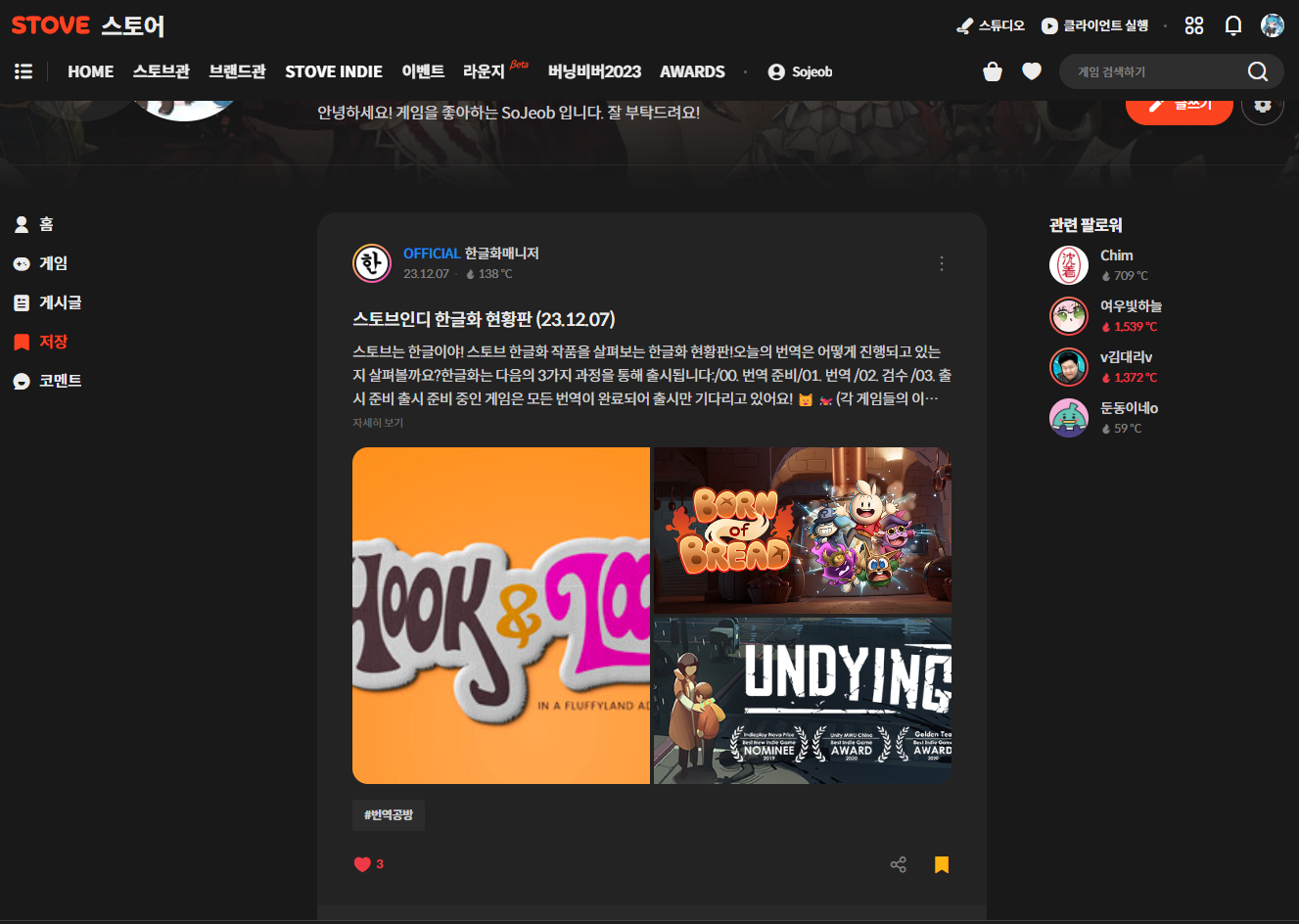Select 코멘트 in the left sidebar

[47, 381]
